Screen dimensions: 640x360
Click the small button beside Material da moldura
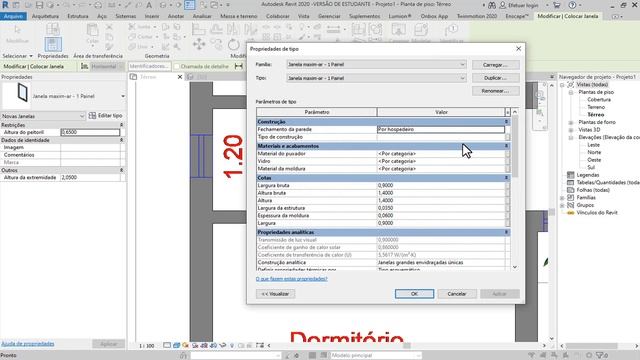tap(507, 169)
